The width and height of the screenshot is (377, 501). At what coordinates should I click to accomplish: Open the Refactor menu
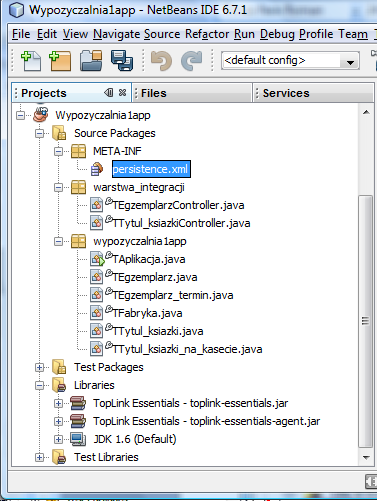[207, 34]
